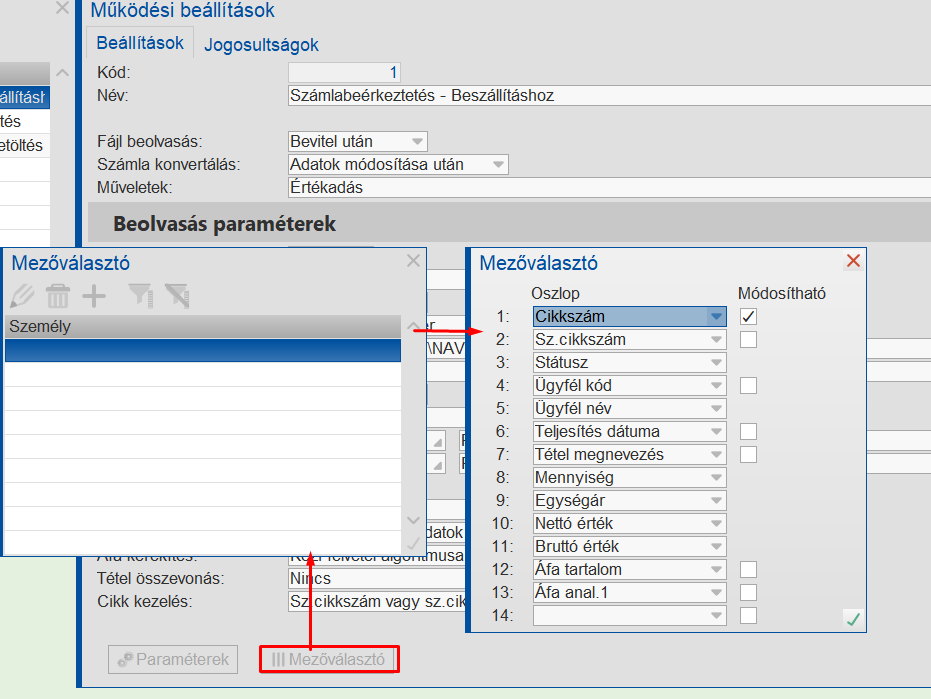Open the Sz.cikkszám column dropdown
Image resolution: width=931 pixels, height=699 pixels.
[x=716, y=340]
